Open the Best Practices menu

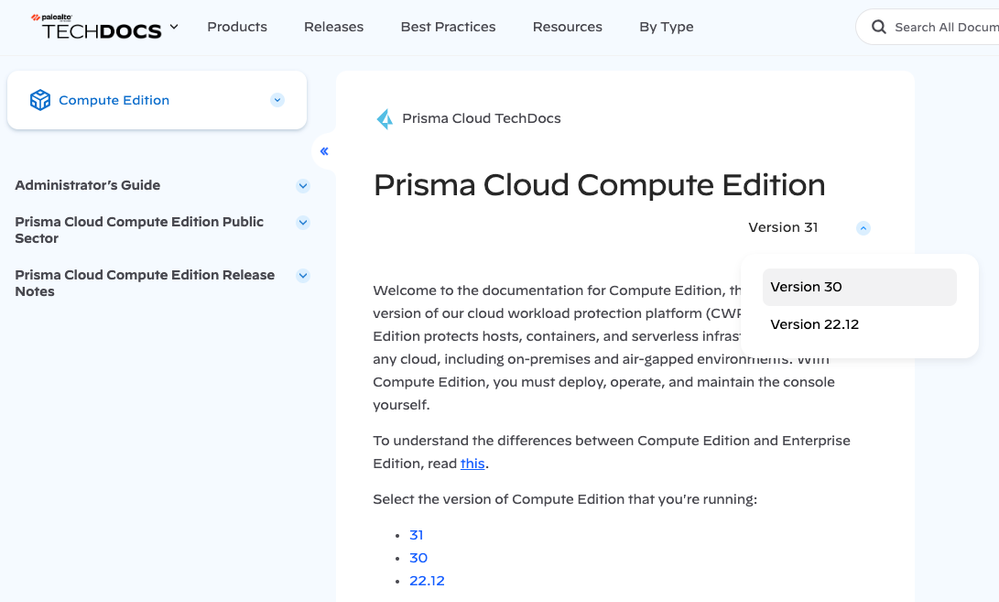[448, 27]
